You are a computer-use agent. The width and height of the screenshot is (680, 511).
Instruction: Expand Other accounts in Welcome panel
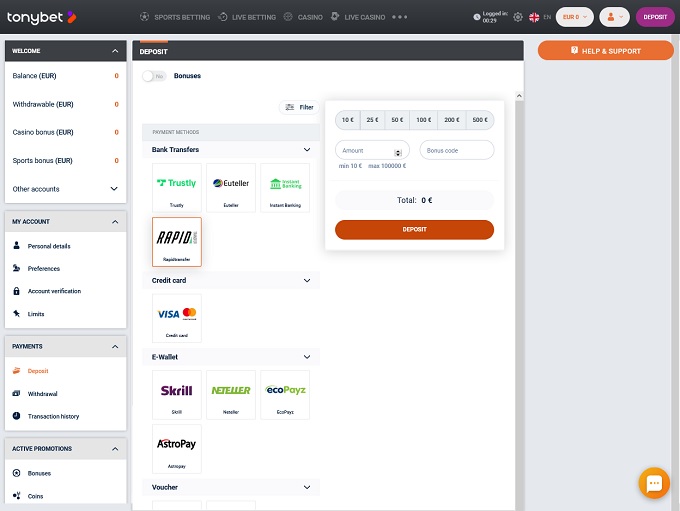pos(114,189)
